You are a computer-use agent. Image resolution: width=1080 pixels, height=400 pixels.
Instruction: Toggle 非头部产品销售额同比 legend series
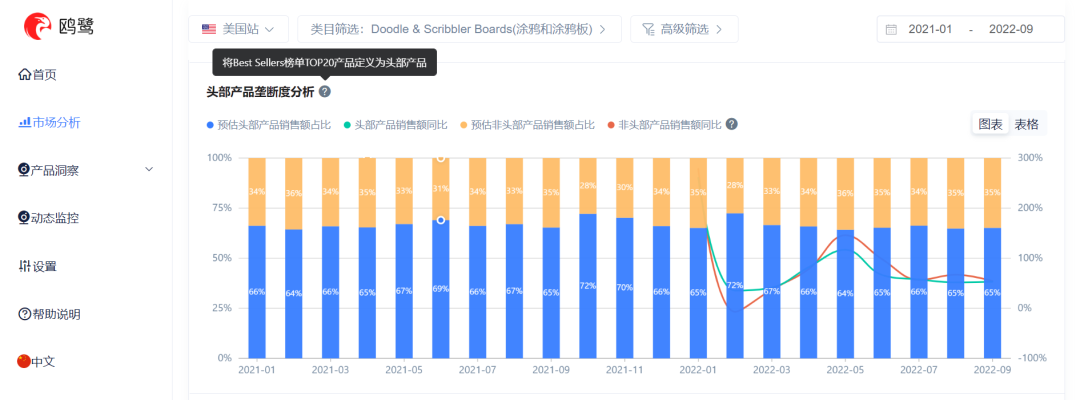pyautogui.click(x=664, y=125)
